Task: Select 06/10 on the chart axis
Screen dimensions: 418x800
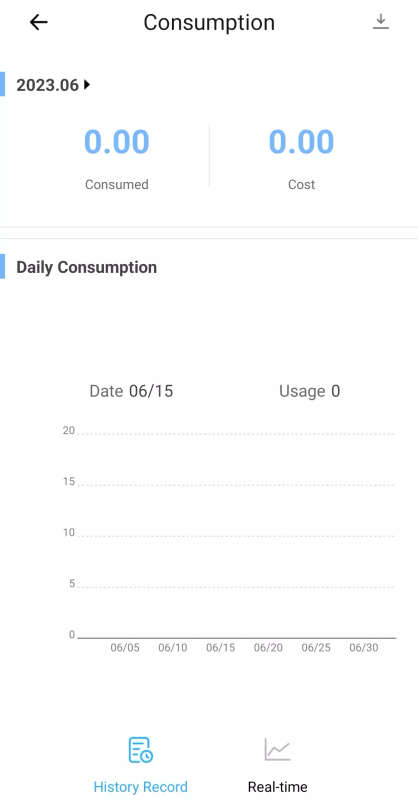Action: (173, 647)
